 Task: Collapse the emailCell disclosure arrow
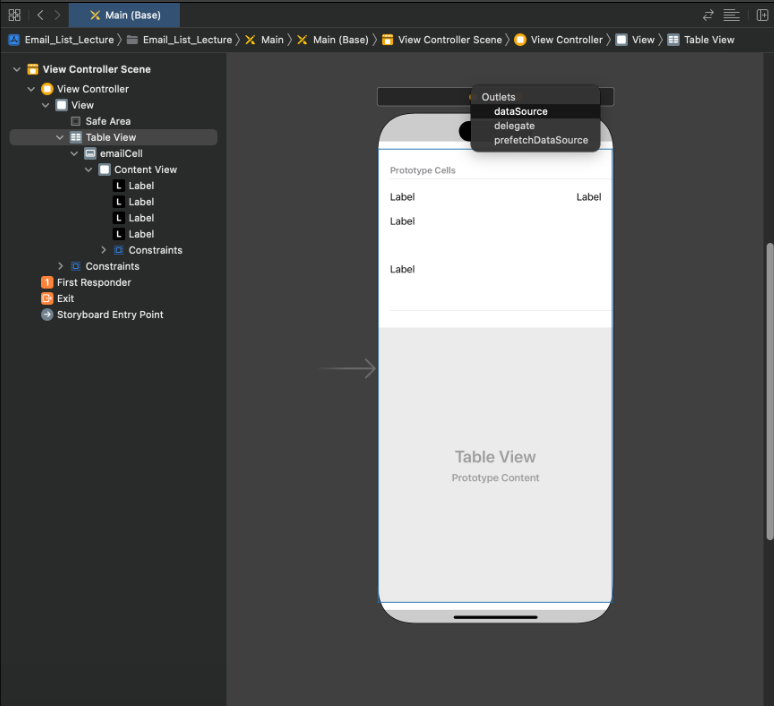click(74, 154)
